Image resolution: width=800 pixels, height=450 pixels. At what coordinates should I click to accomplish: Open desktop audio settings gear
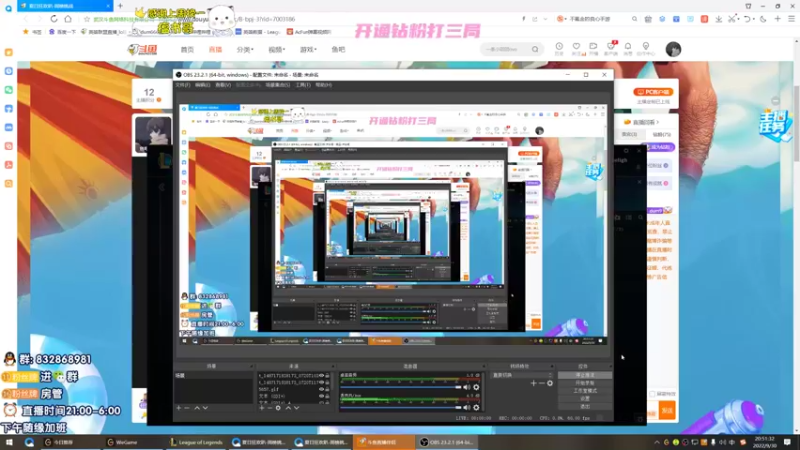[x=476, y=387]
